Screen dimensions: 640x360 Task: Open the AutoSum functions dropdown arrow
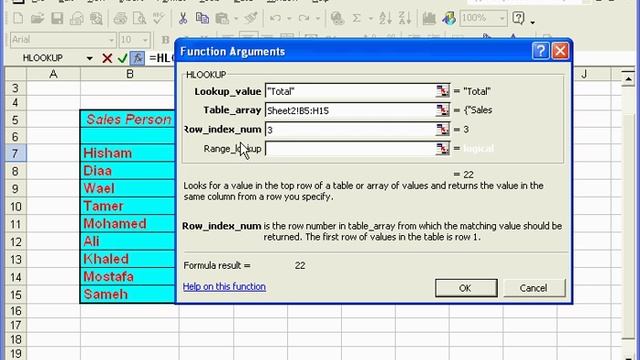[370, 18]
